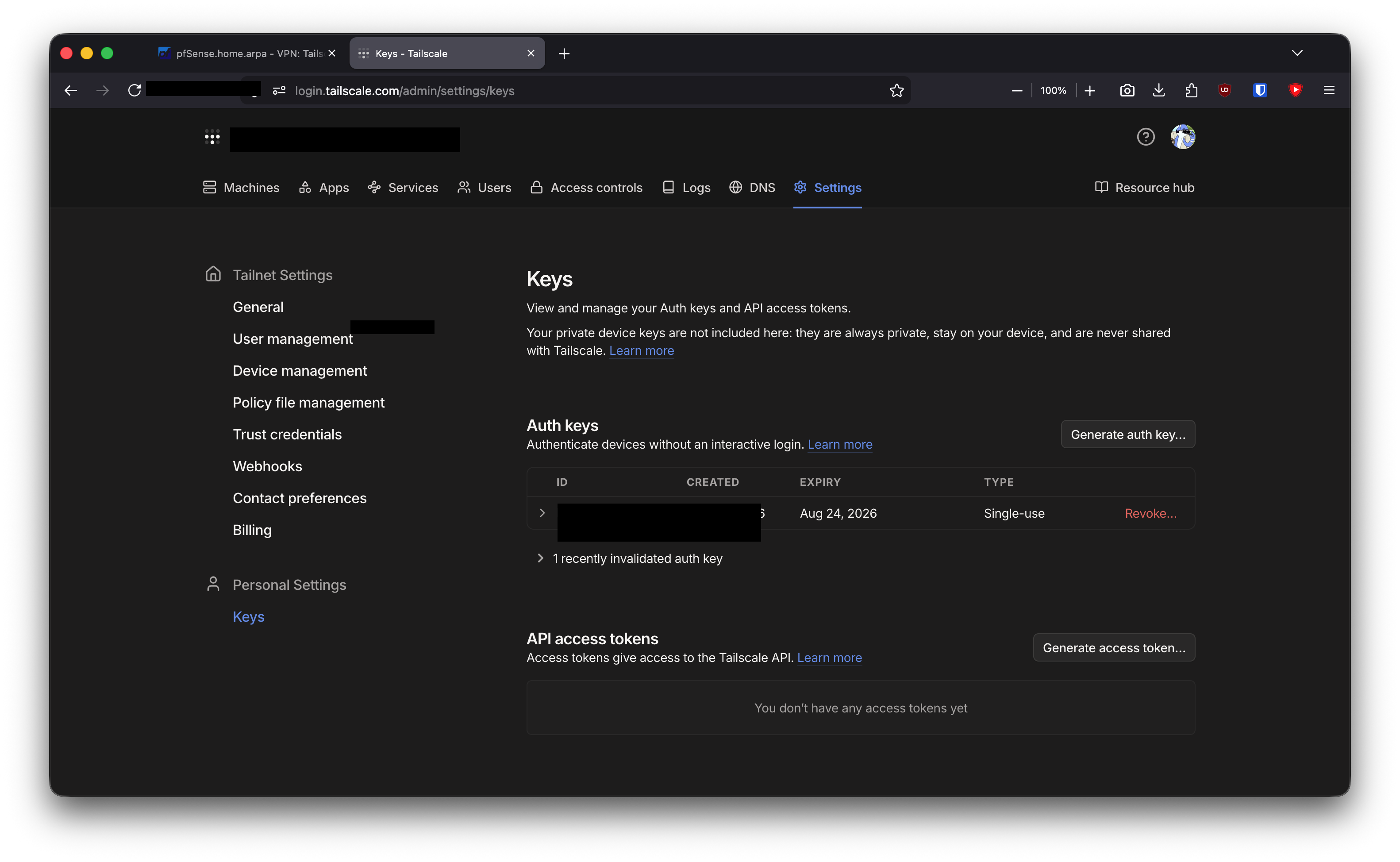Reset the 100% zoom level

pyautogui.click(x=1053, y=91)
